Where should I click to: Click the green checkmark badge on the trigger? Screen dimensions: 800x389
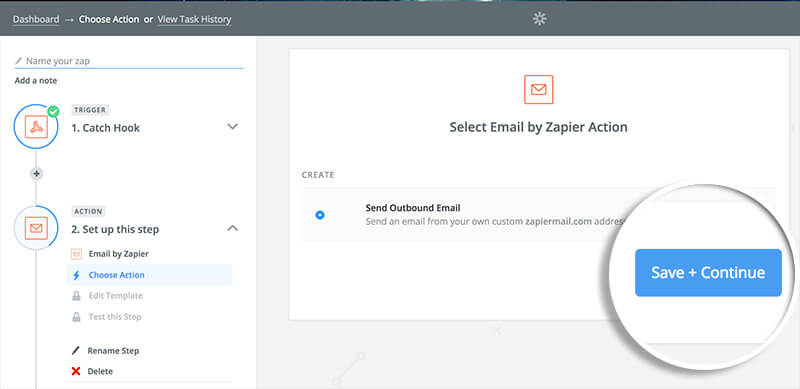point(53,111)
